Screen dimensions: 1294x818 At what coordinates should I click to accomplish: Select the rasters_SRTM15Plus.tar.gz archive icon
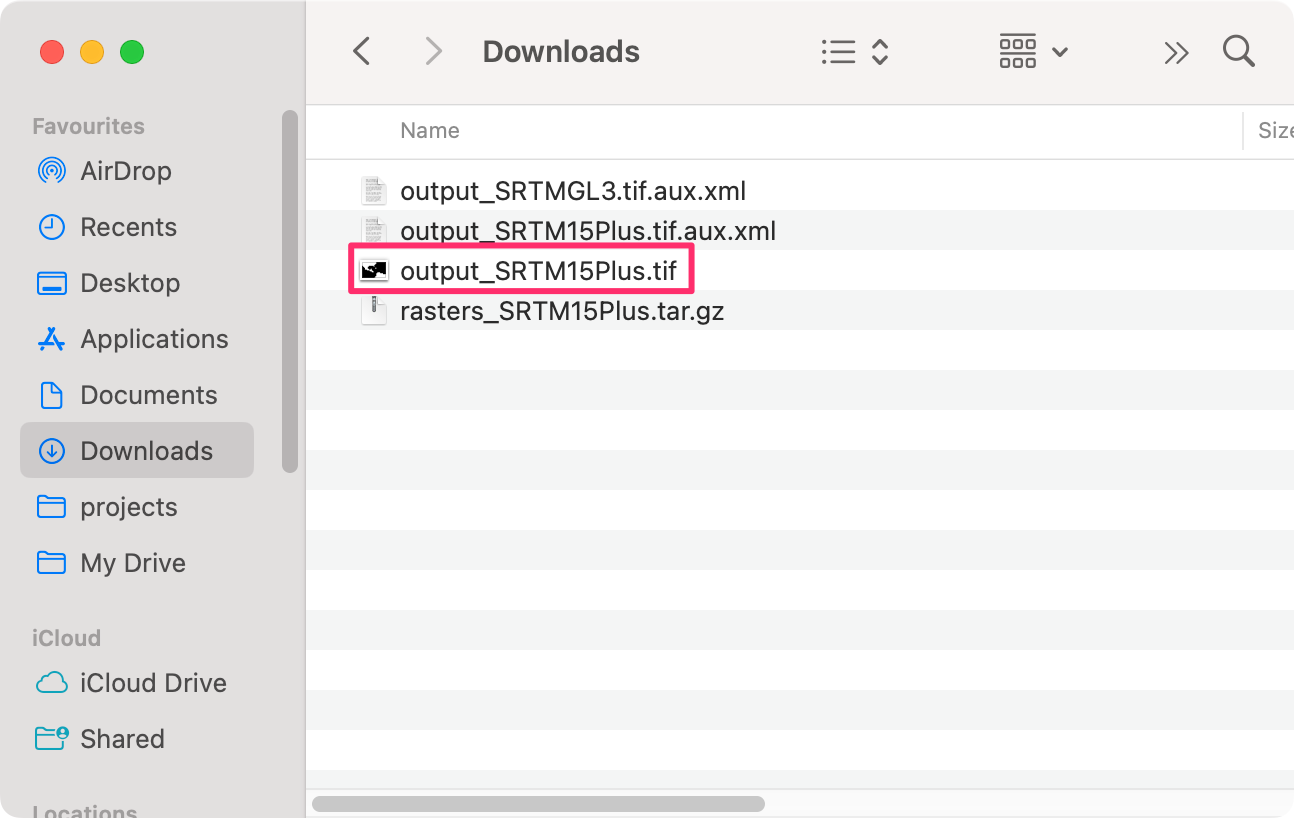(374, 311)
